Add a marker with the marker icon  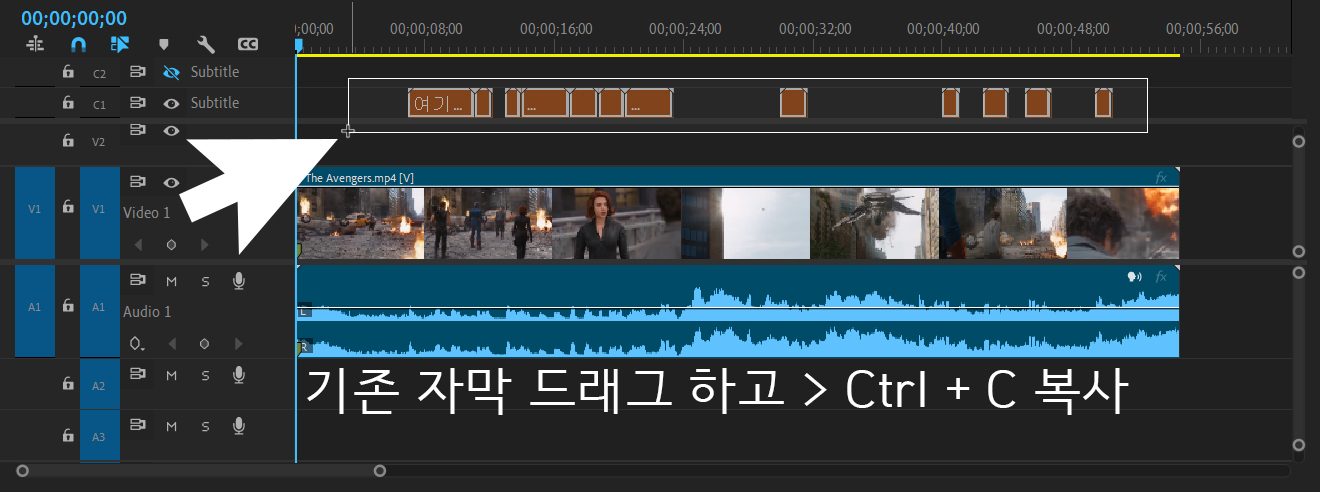[164, 44]
